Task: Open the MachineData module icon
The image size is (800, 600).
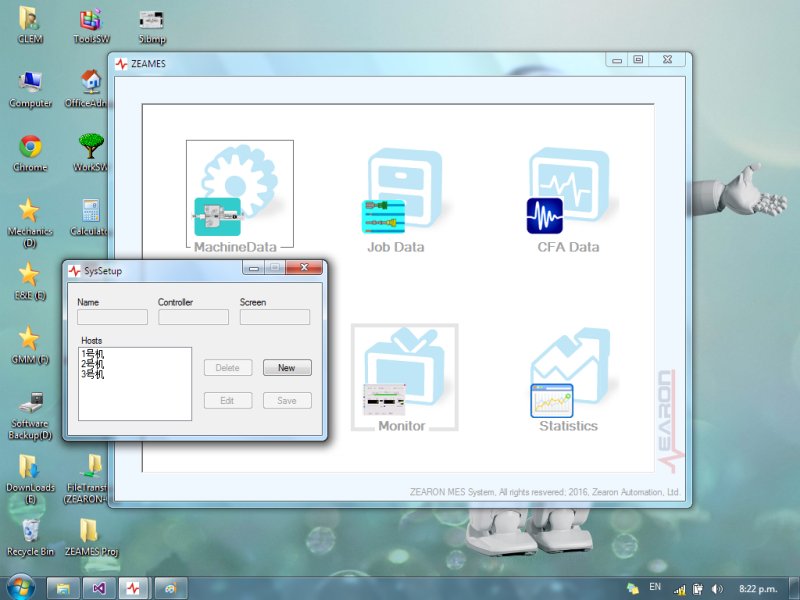Action: click(x=239, y=195)
